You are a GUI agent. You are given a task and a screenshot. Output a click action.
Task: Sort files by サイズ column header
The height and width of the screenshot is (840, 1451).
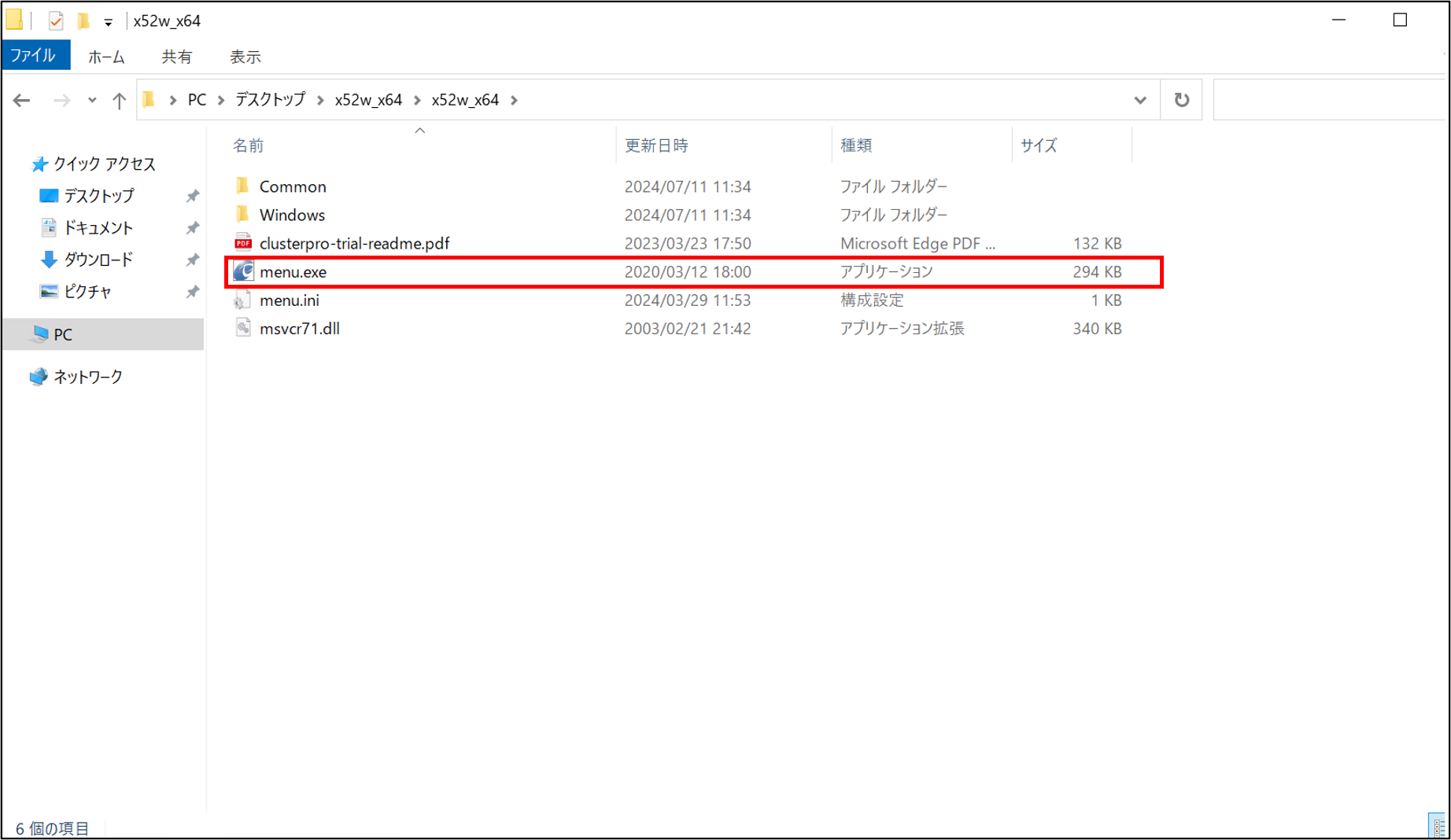[x=1038, y=146]
